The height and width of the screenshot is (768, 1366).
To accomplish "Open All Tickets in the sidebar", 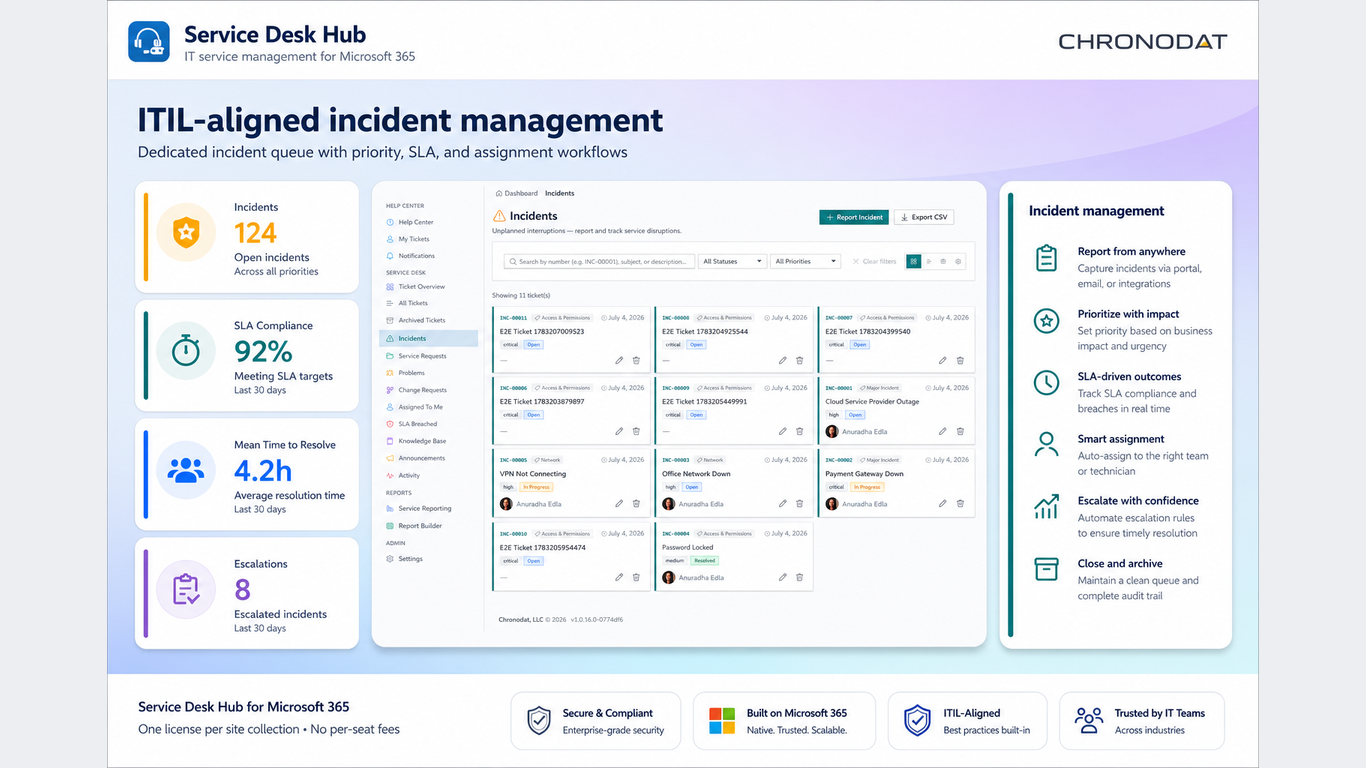I will 407,303.
